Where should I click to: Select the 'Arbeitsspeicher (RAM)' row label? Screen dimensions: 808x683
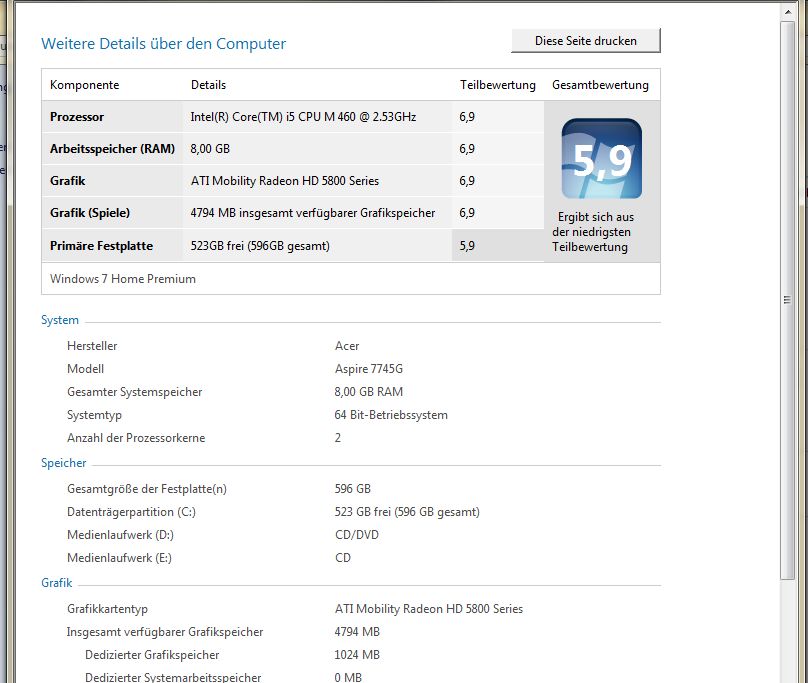tap(112, 149)
